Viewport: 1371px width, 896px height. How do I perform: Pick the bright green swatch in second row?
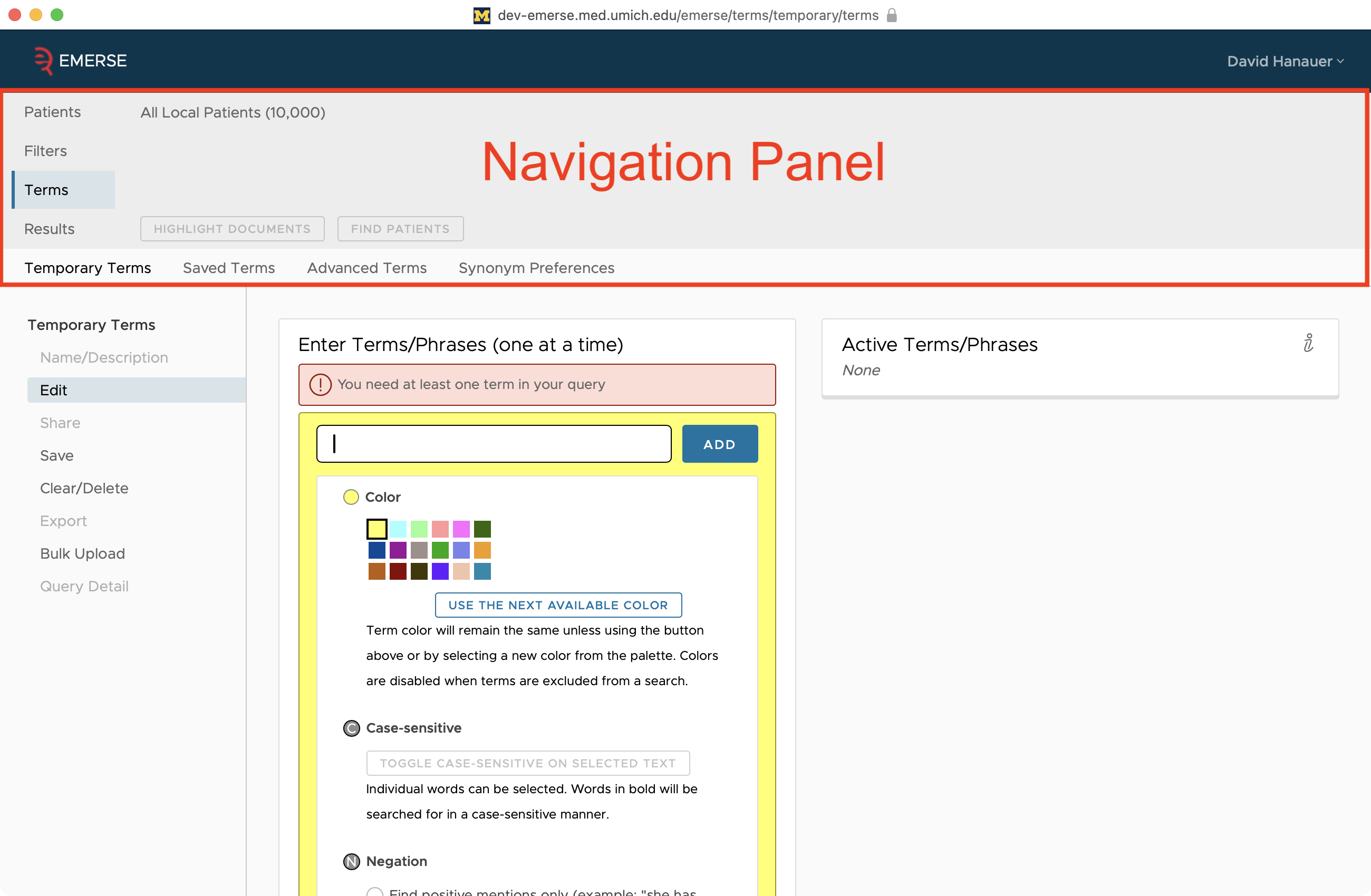point(440,550)
